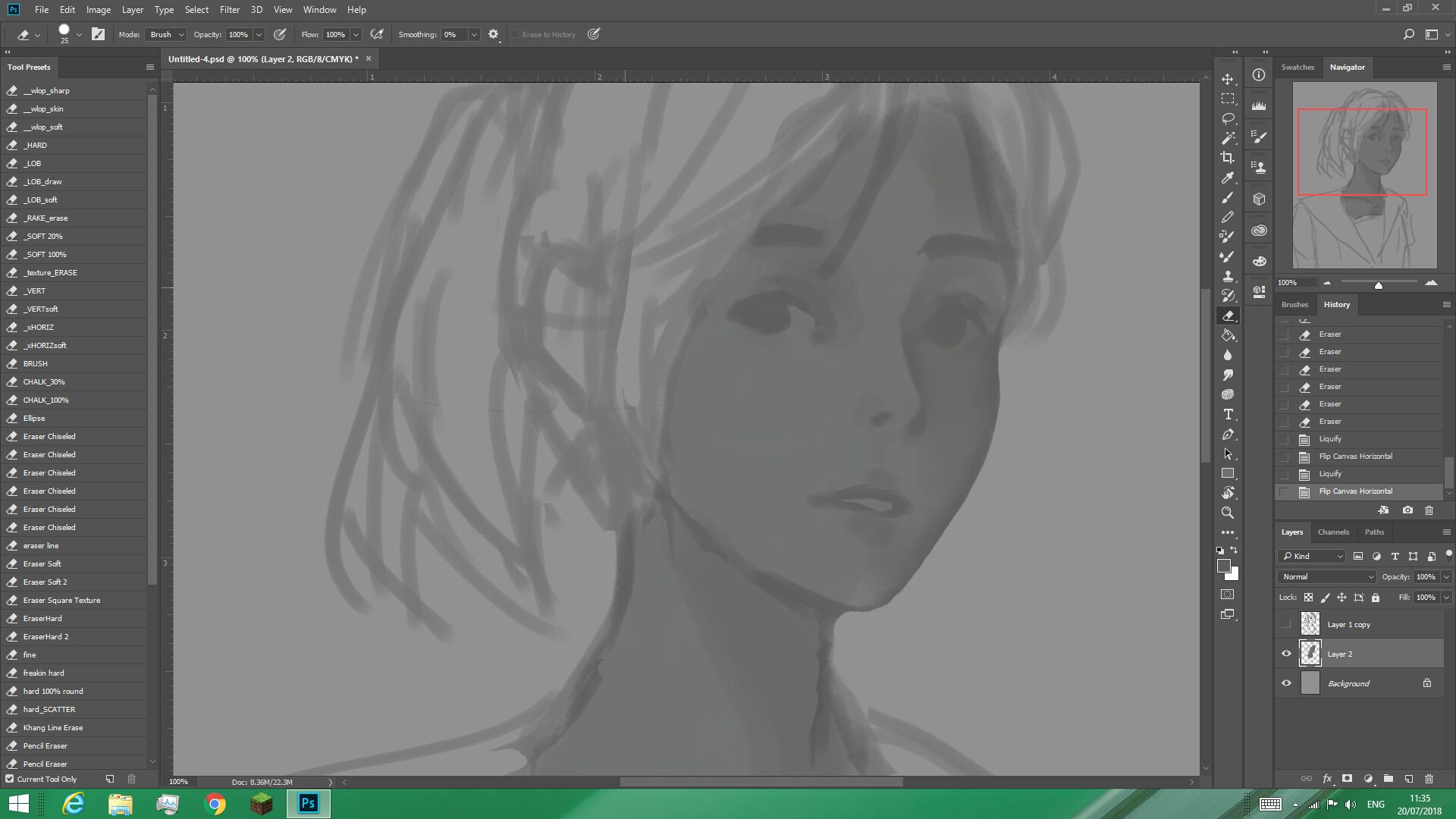Open the layer Kind filter dropdown
Image resolution: width=1456 pixels, height=819 pixels.
(1312, 556)
